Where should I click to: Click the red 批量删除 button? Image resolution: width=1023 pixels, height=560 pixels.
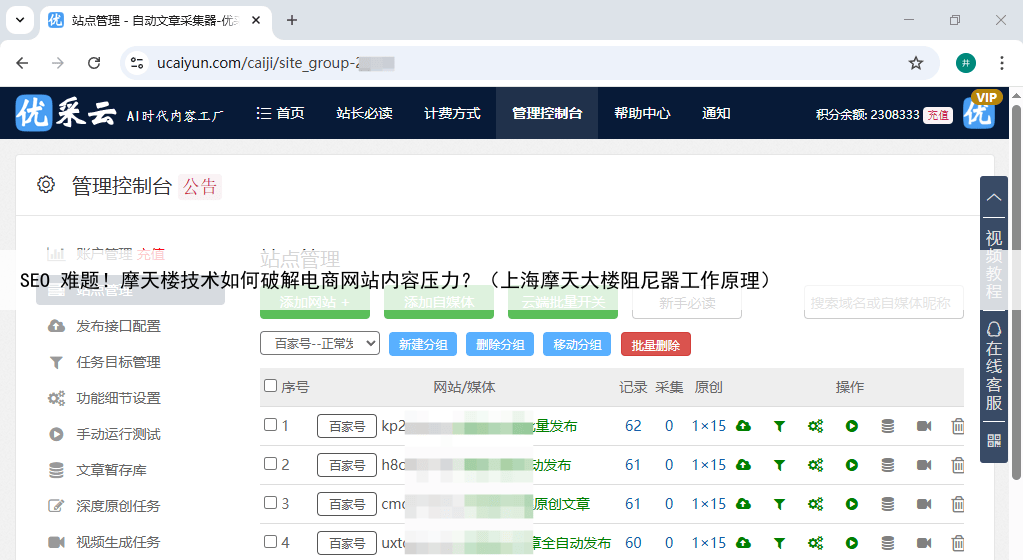coord(655,344)
